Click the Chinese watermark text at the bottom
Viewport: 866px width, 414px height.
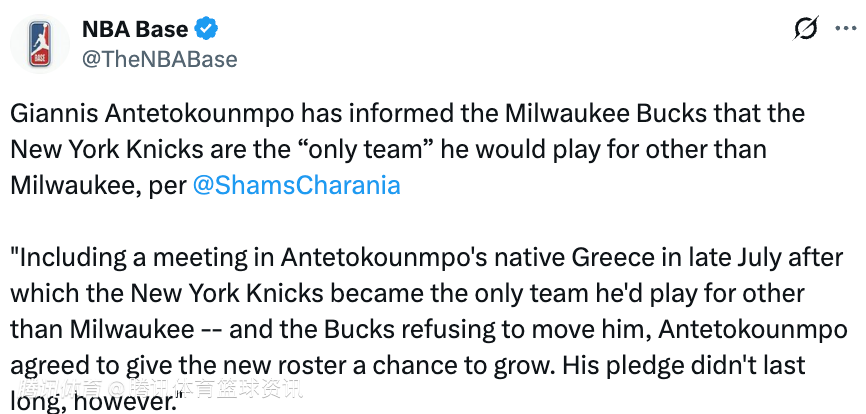coord(160,390)
